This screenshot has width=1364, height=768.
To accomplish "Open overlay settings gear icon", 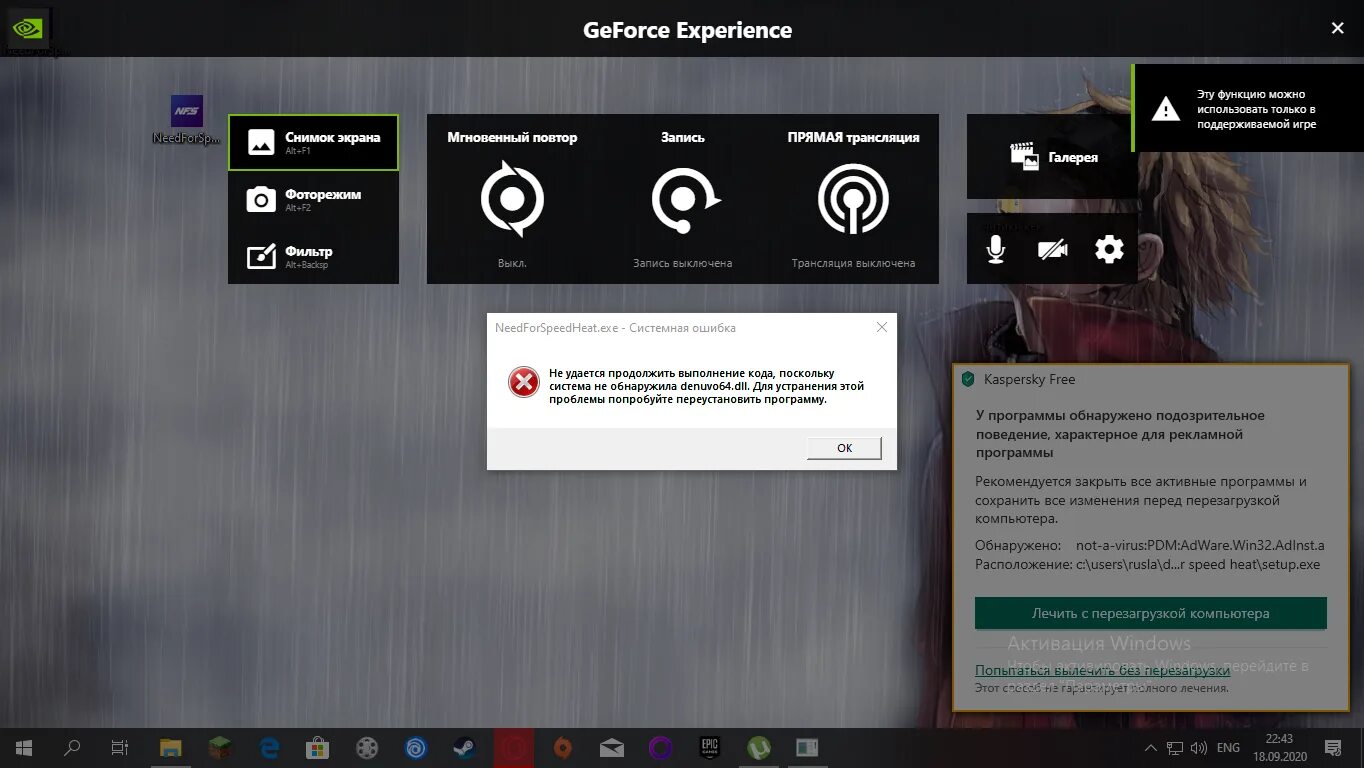I will coord(1109,249).
